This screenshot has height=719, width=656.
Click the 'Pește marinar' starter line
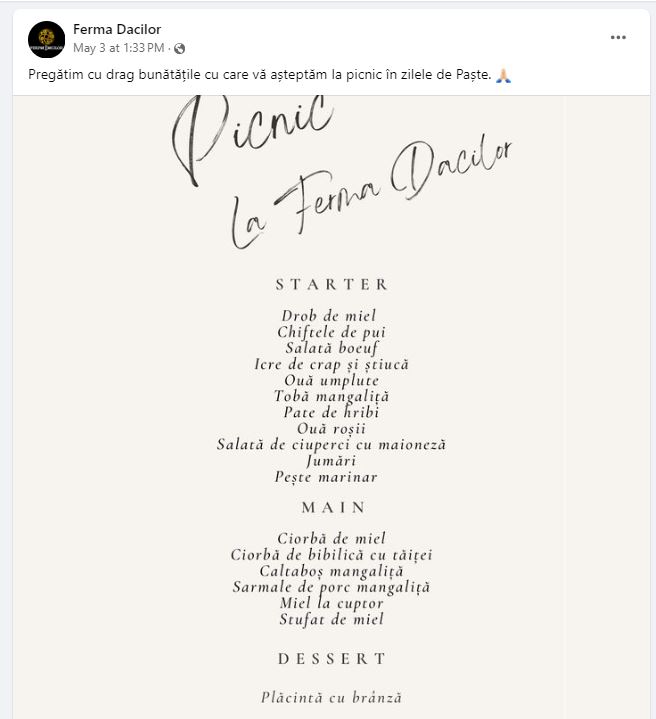(x=326, y=477)
